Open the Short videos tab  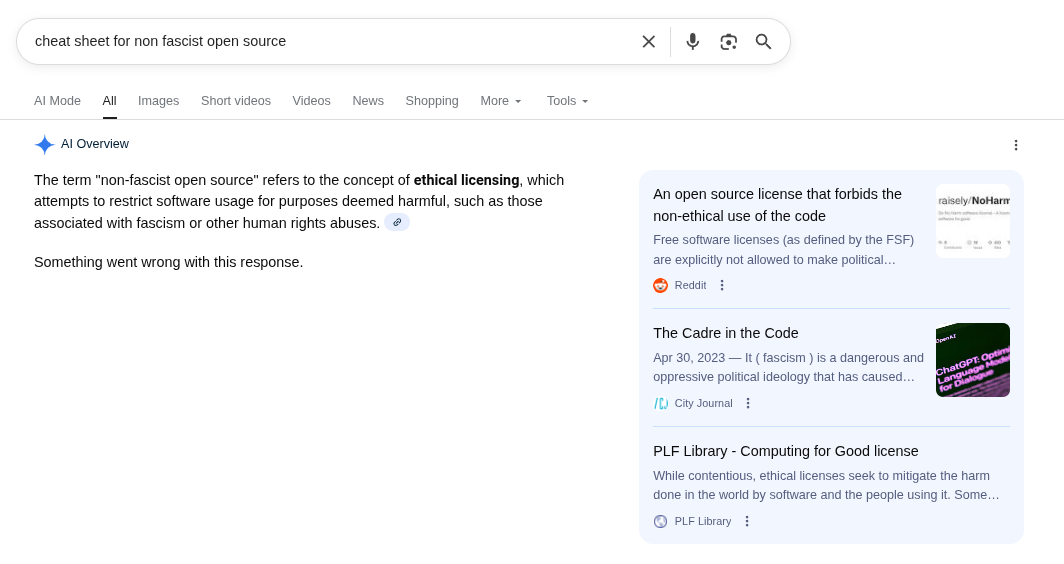coord(235,101)
